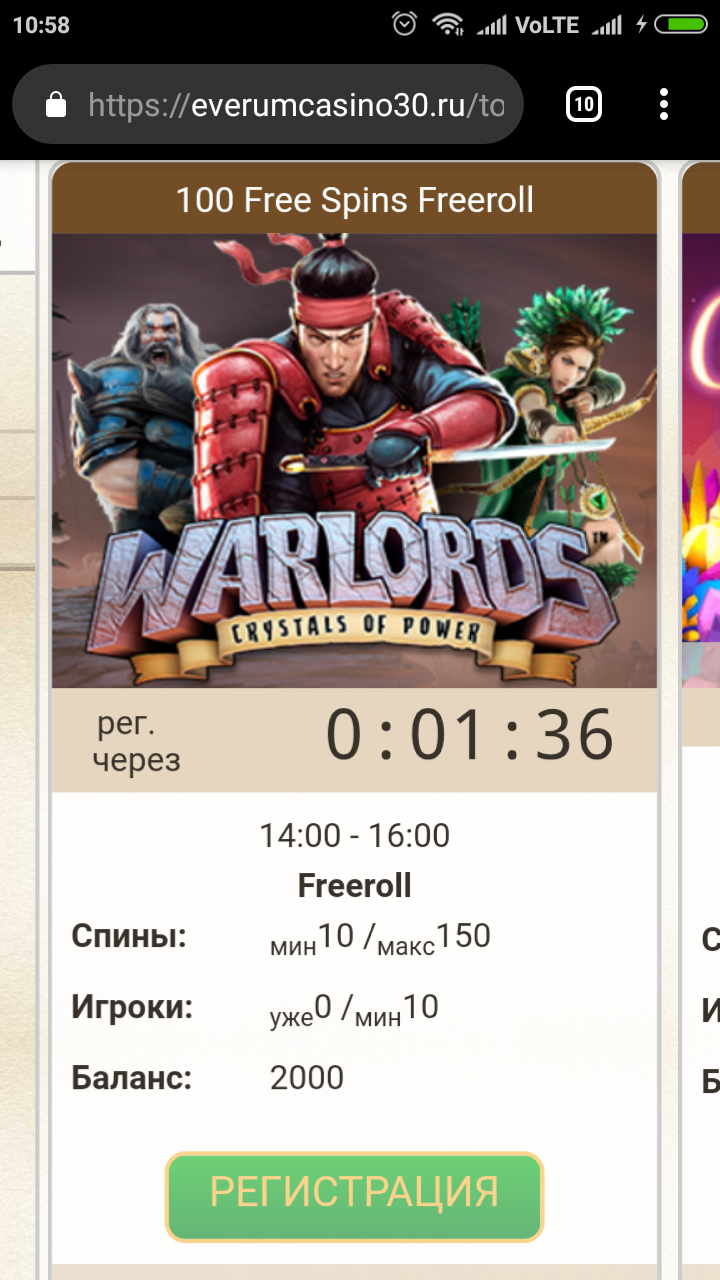Tap the 0:01:36 registration countdown timer
The height and width of the screenshot is (1280, 720).
470,736
